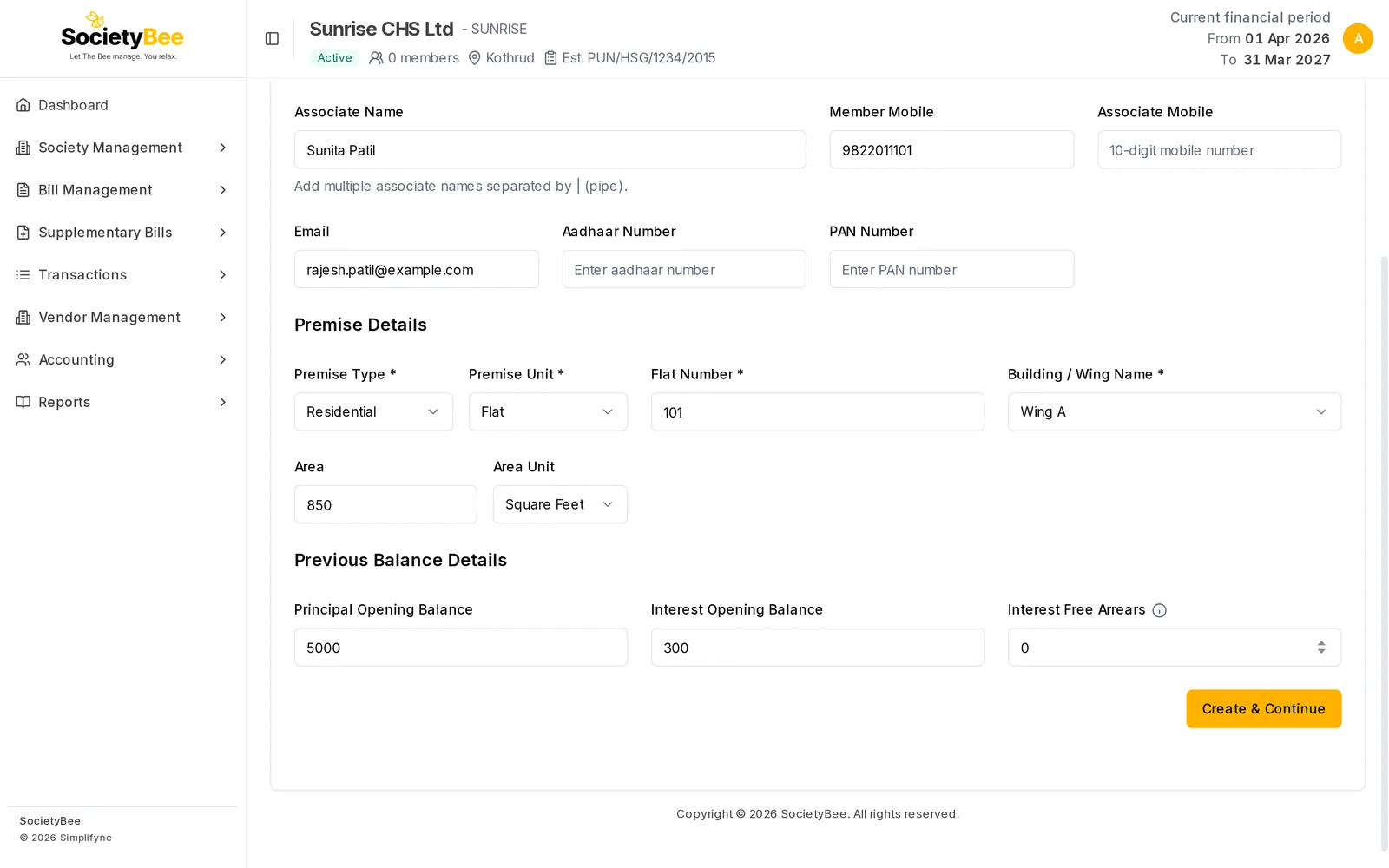Image resolution: width=1389 pixels, height=868 pixels.
Task: Click the Vendor Management icon
Action: [x=23, y=318]
